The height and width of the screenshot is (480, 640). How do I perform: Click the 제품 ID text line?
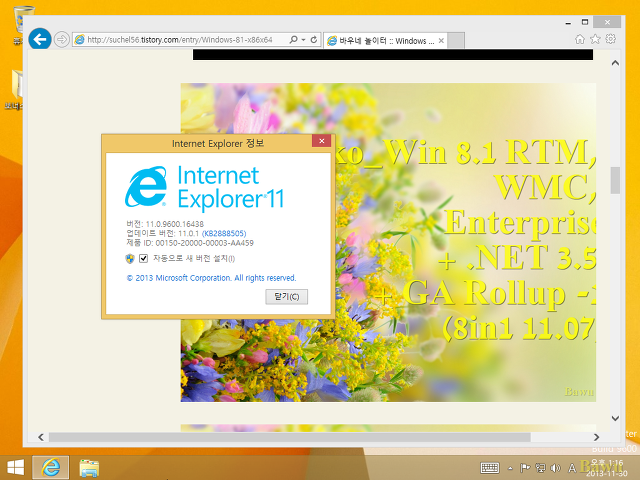pos(190,243)
